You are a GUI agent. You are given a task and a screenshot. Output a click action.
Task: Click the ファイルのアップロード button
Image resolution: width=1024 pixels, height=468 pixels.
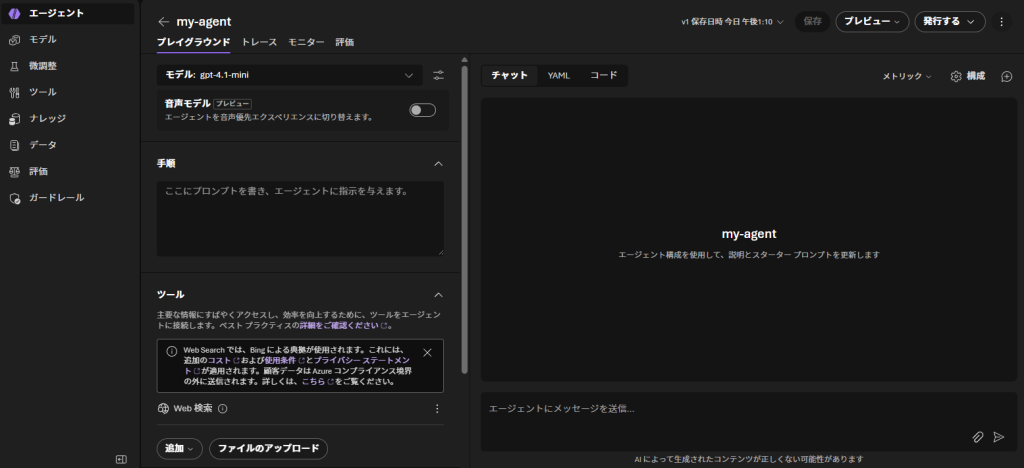[x=268, y=448]
